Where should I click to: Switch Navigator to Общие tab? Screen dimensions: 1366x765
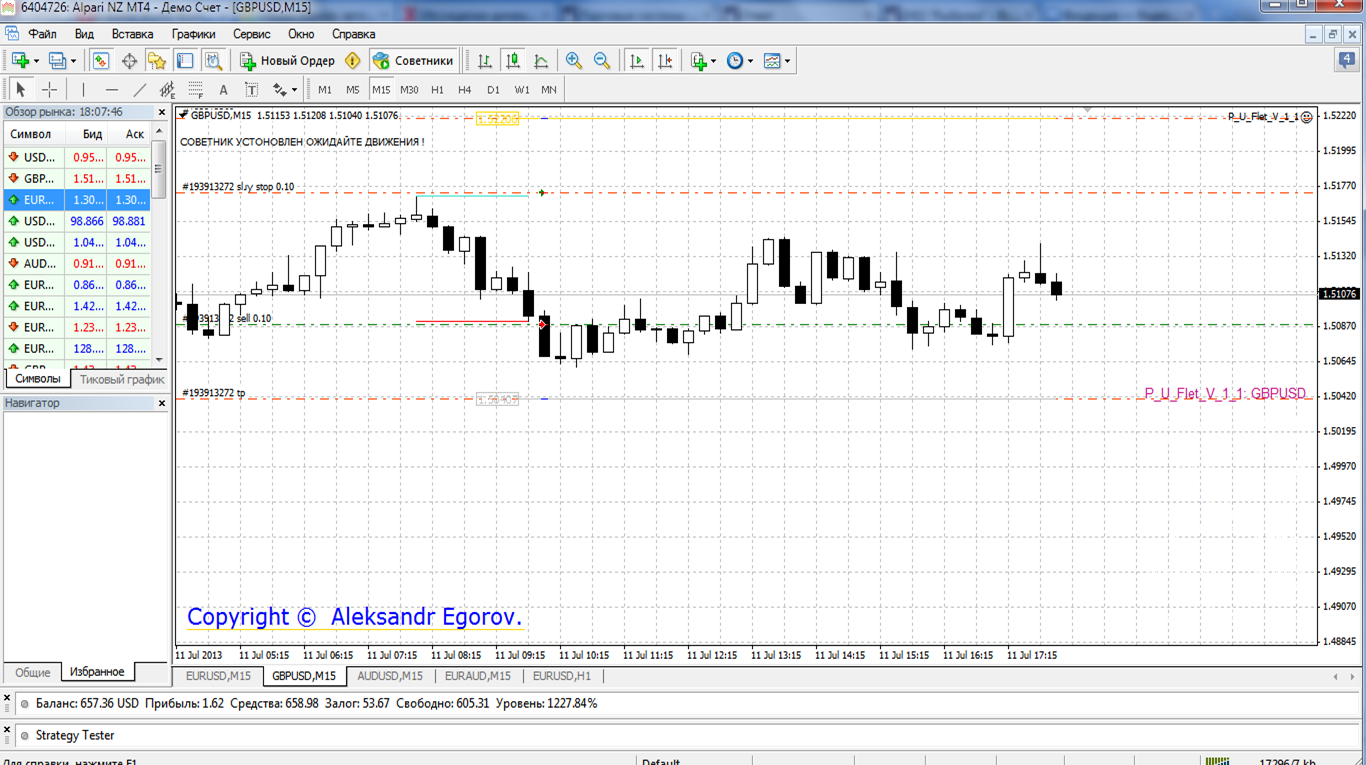point(33,672)
